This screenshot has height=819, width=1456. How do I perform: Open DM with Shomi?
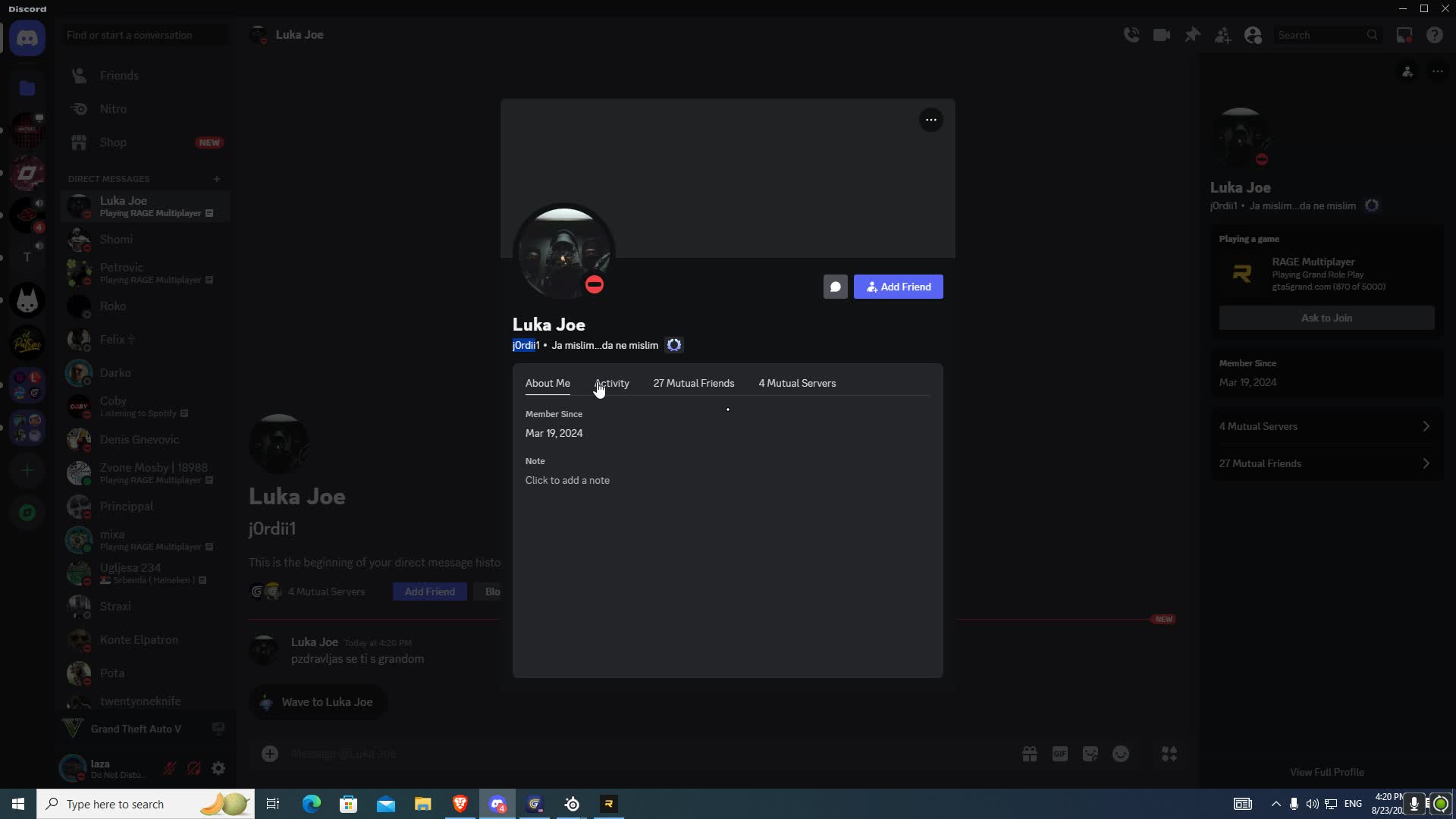click(146, 240)
